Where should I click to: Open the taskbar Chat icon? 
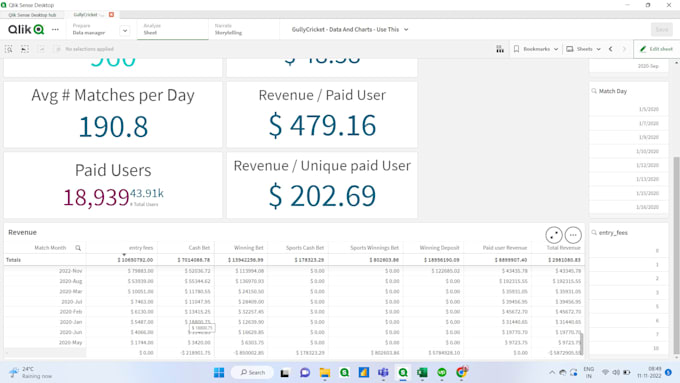click(305, 372)
